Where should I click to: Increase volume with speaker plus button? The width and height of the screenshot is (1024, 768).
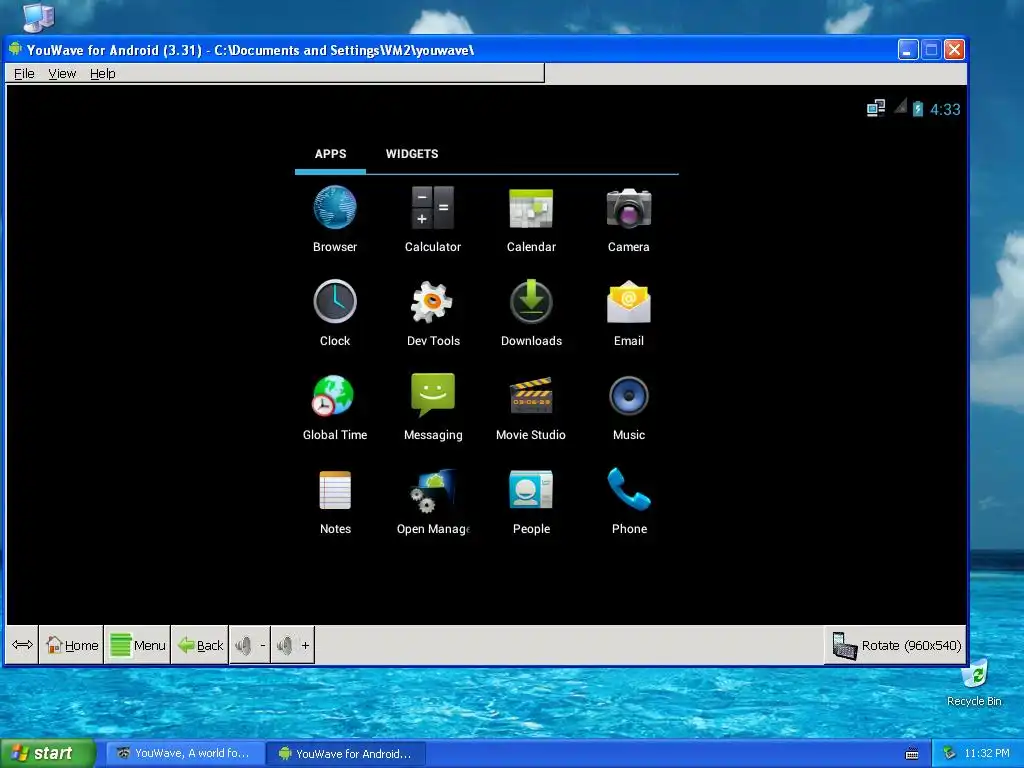[x=293, y=645]
